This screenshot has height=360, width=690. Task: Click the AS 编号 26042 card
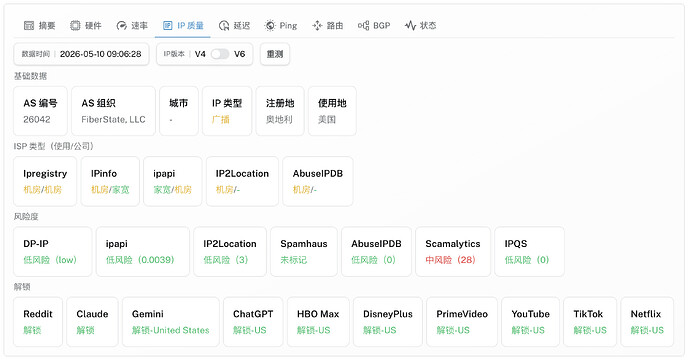pos(40,111)
